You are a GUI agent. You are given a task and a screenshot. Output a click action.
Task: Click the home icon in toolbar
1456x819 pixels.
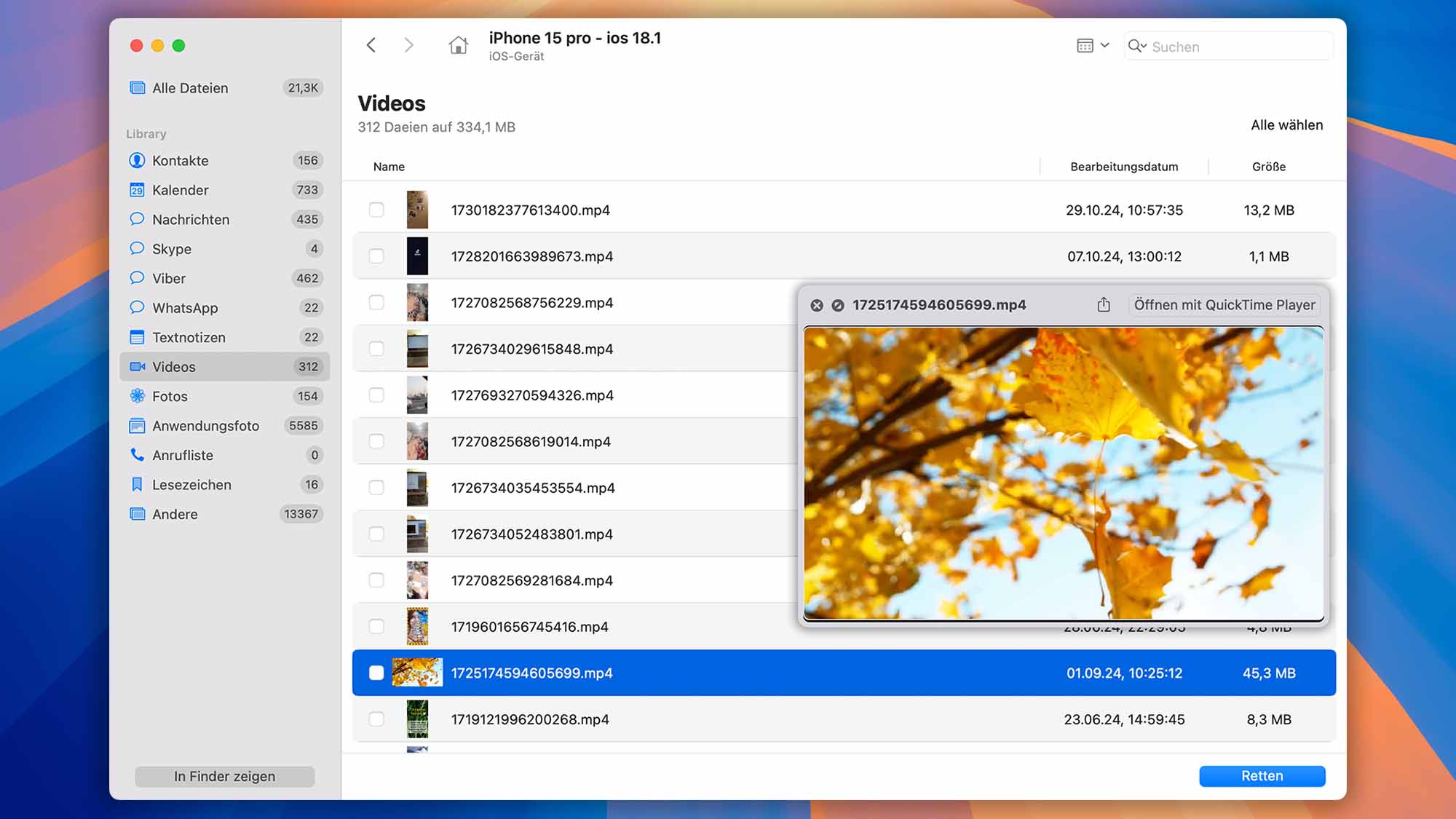click(458, 45)
